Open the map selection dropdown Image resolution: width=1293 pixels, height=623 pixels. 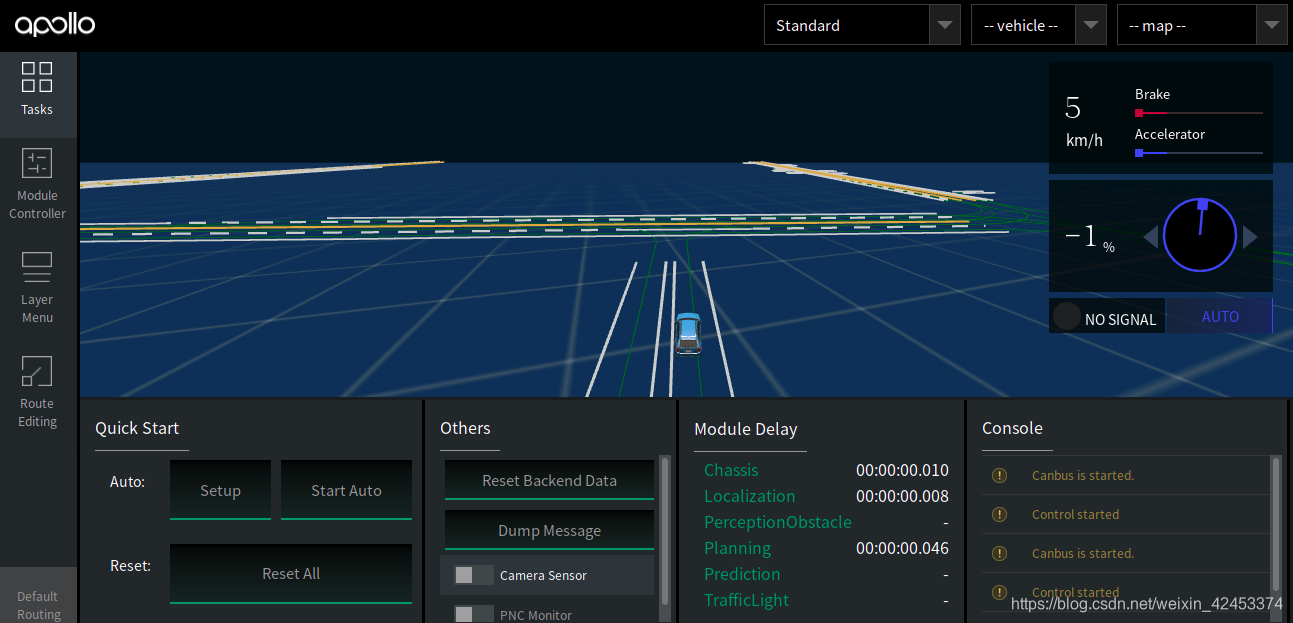pos(1201,25)
